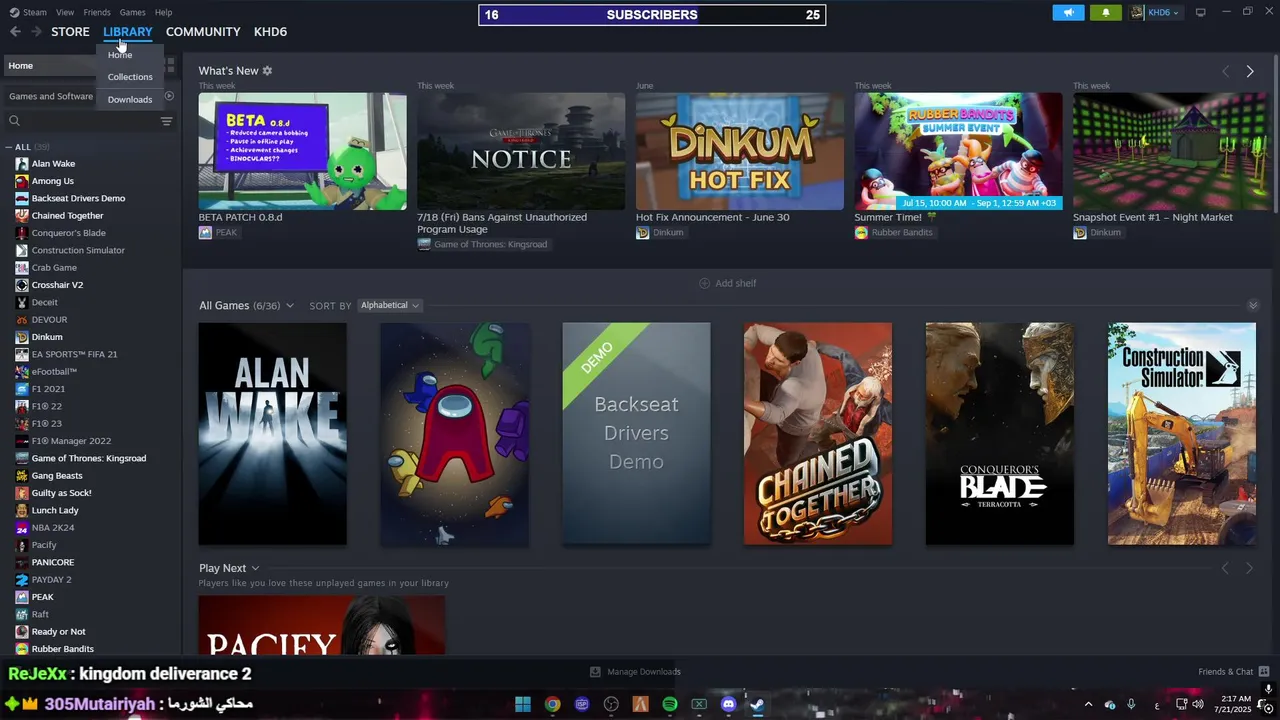Image resolution: width=1280 pixels, height=720 pixels.
Task: Click the Big Picture mode monitor icon
Action: point(1200,12)
